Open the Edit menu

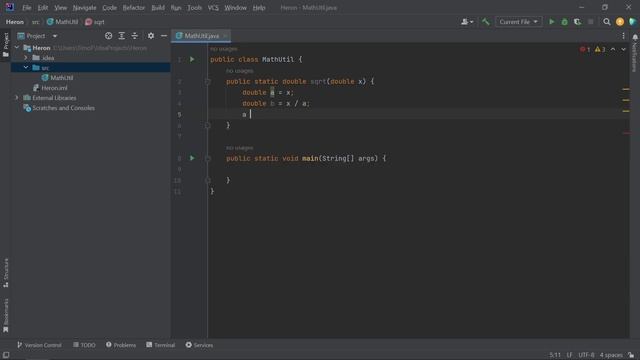pos(43,8)
